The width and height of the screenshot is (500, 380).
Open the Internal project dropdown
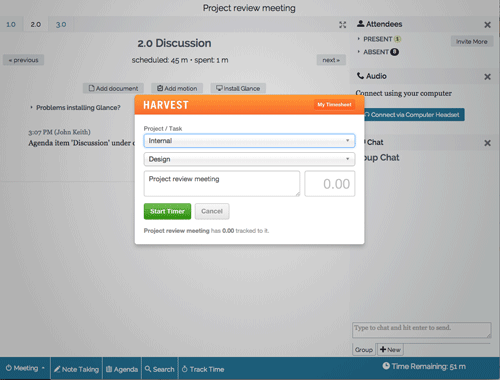click(x=249, y=141)
